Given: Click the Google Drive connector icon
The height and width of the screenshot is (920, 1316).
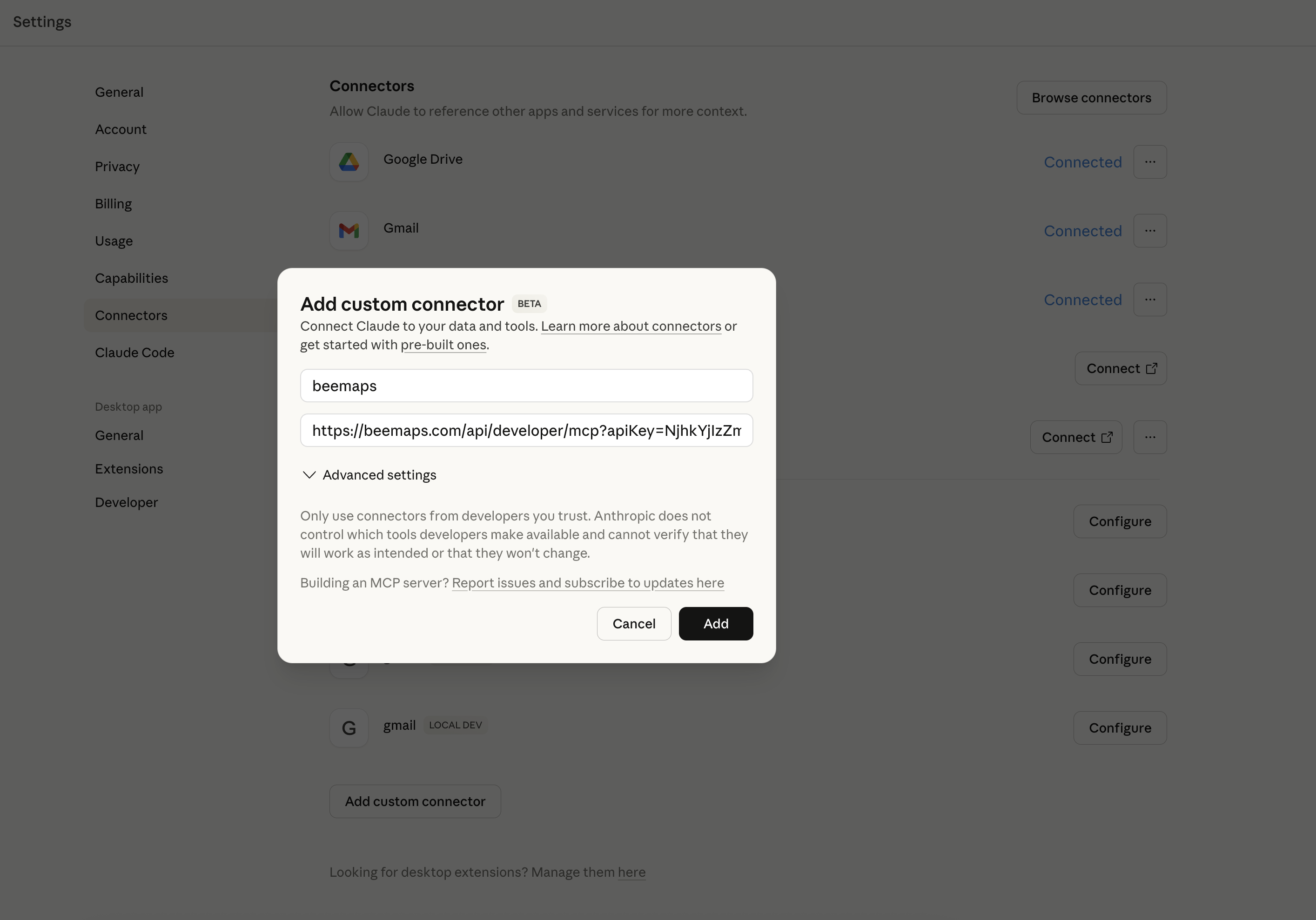Looking at the screenshot, I should (349, 162).
